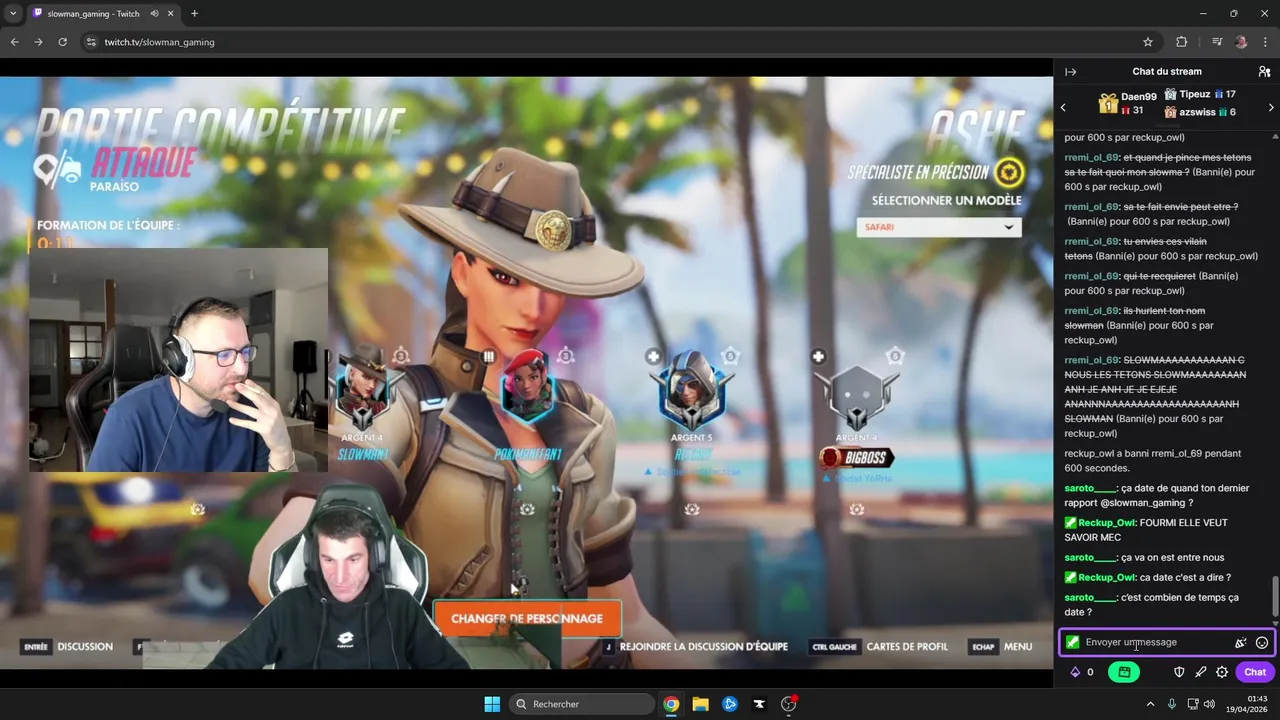Show previous gift leaderboard entry
Viewport: 1280px width, 720px height.
tap(1063, 107)
